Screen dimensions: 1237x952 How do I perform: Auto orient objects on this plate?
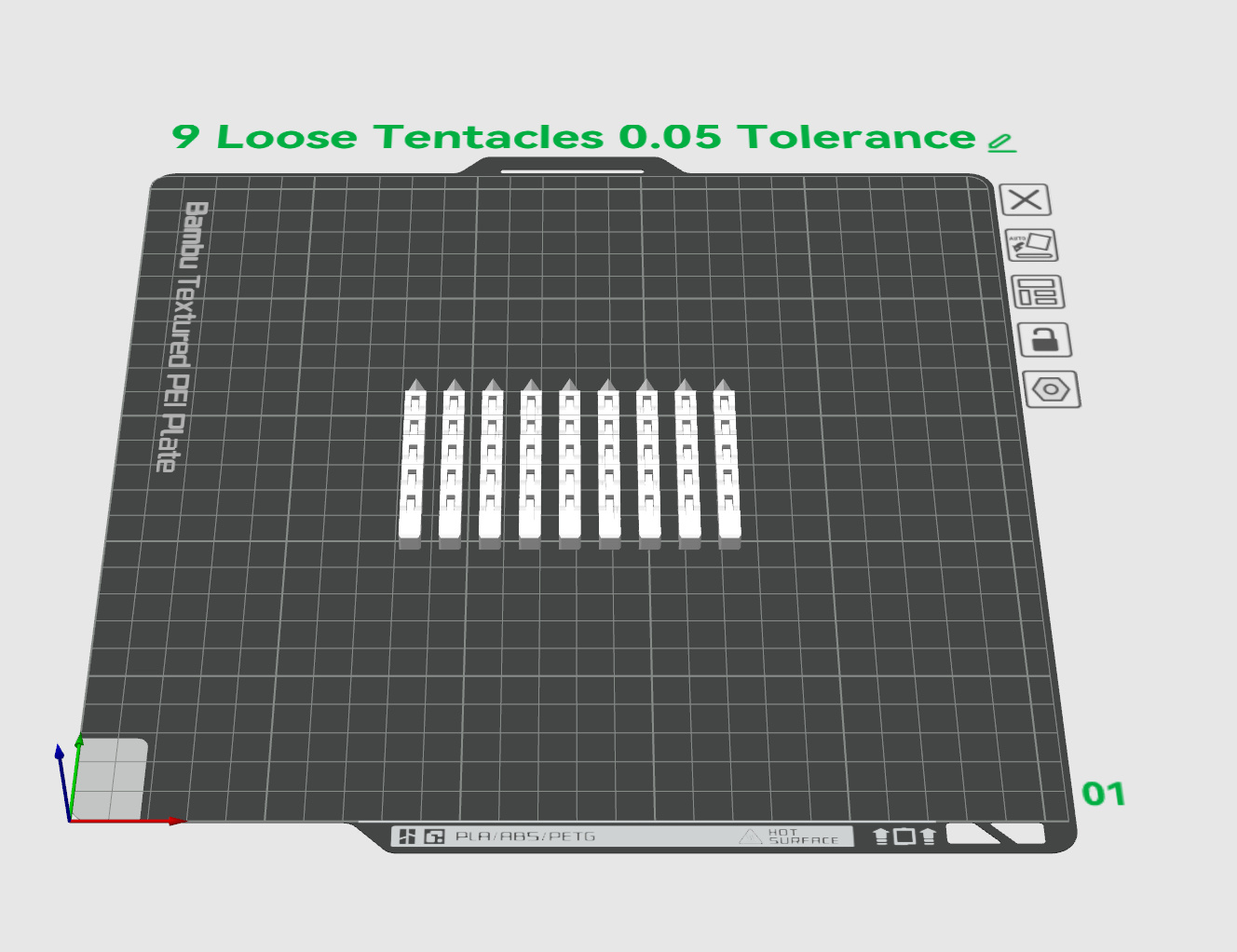pos(1031,246)
